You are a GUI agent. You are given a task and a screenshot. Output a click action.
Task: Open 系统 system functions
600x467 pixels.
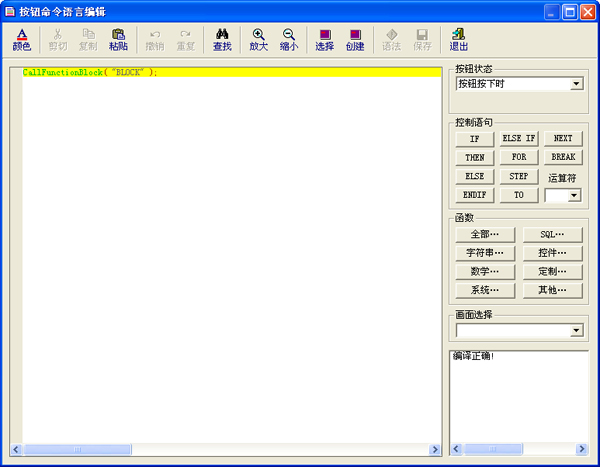point(485,291)
